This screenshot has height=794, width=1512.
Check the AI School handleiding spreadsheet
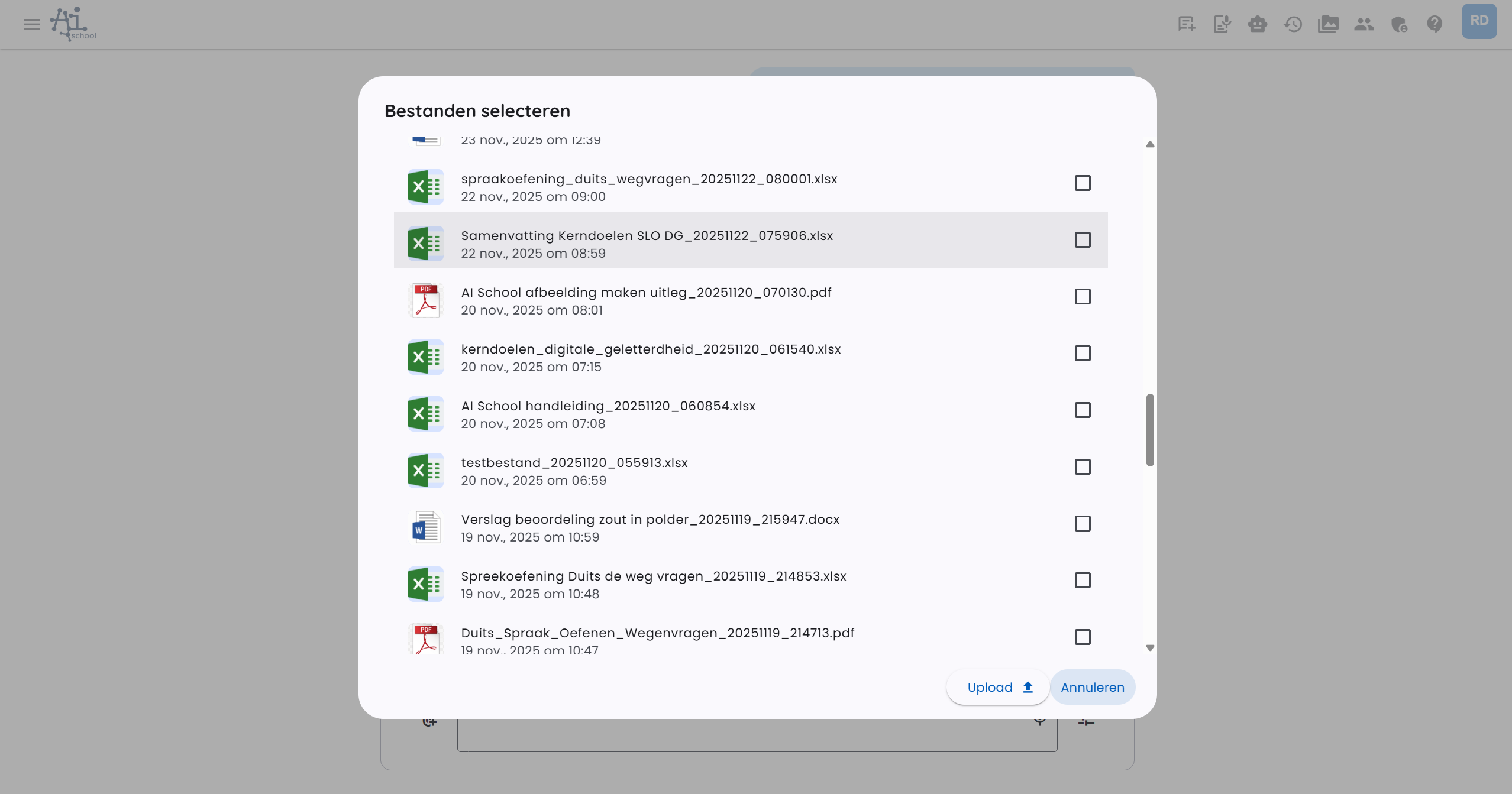(1083, 410)
